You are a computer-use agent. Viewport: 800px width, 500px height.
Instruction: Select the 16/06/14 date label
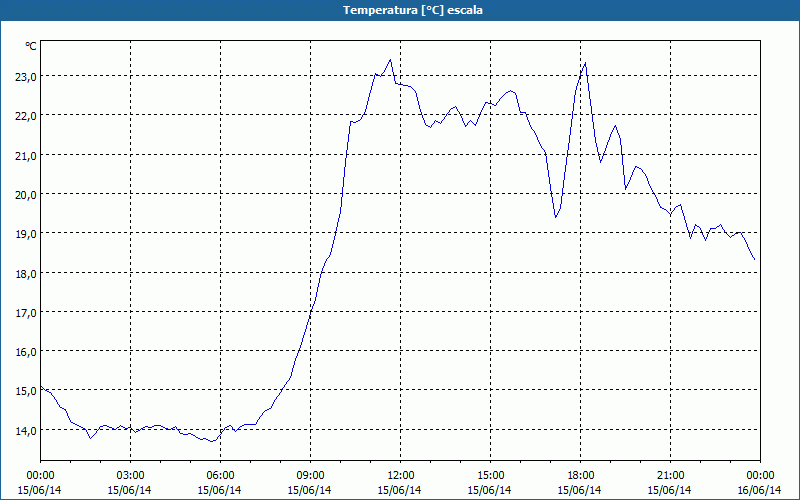coord(760,490)
